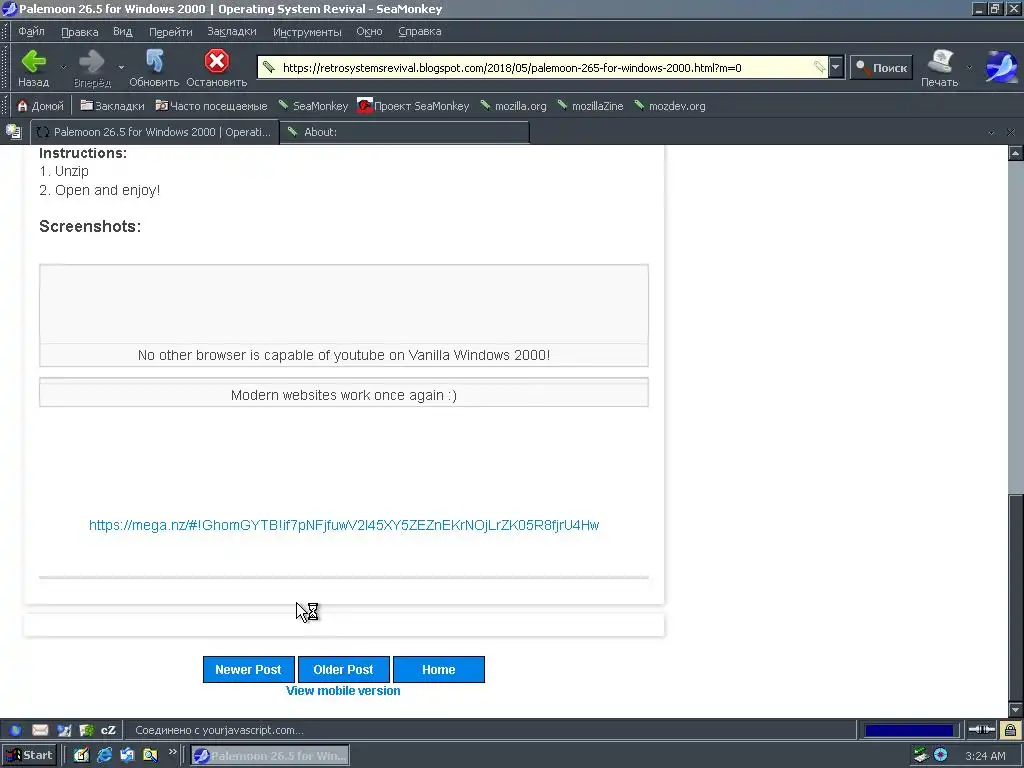Go back with the Назад arrow button
1024x768 pixels.
33,68
